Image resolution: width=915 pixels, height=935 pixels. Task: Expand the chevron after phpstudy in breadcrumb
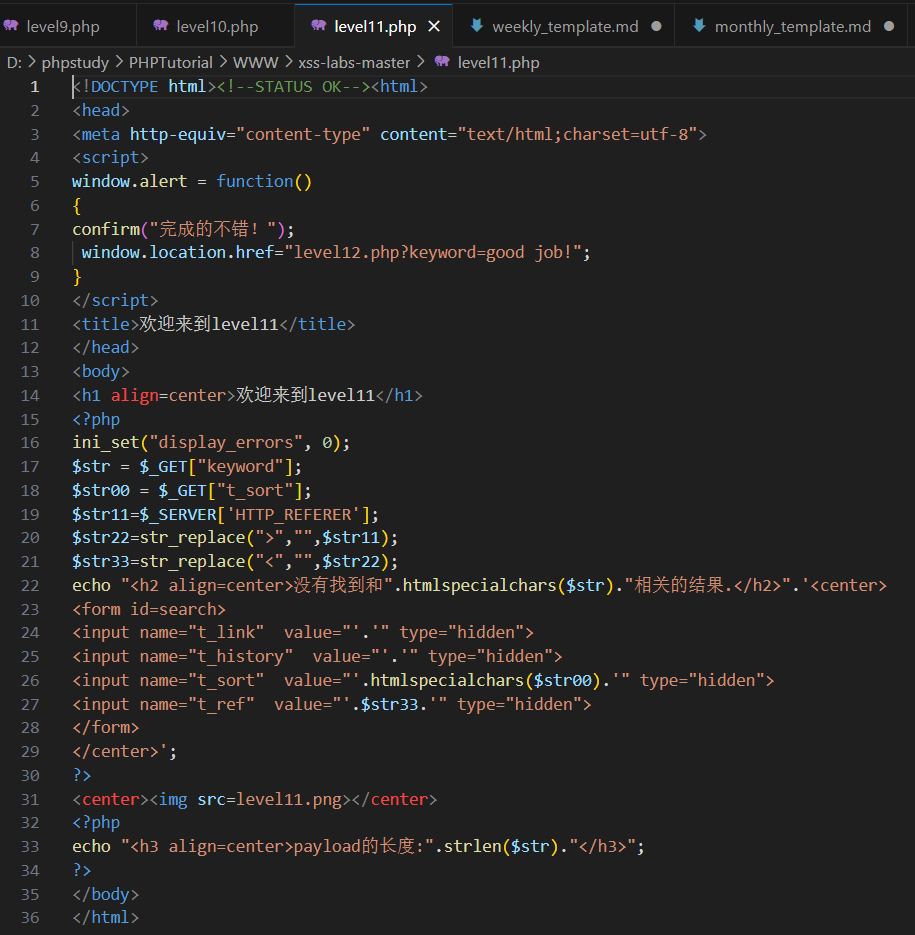119,62
